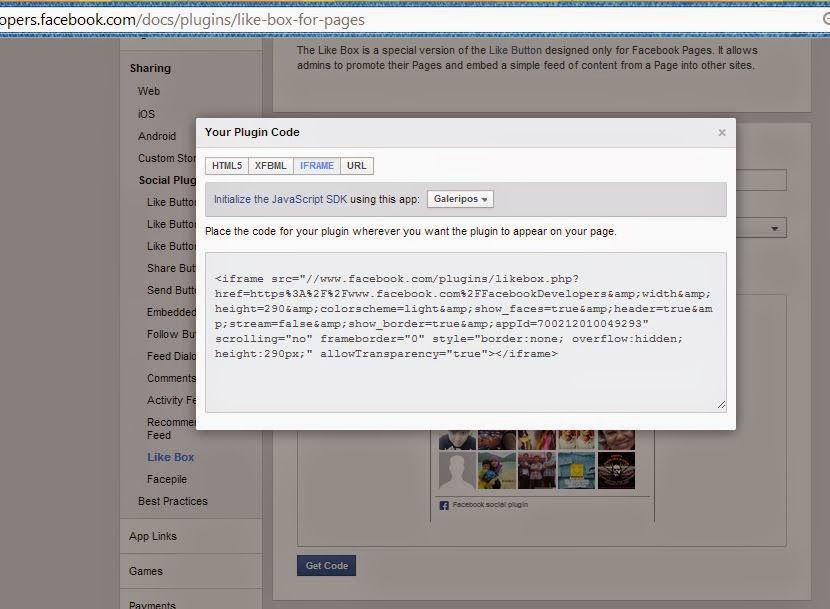
Task: Open the Like Button link in description
Action: tap(515, 50)
